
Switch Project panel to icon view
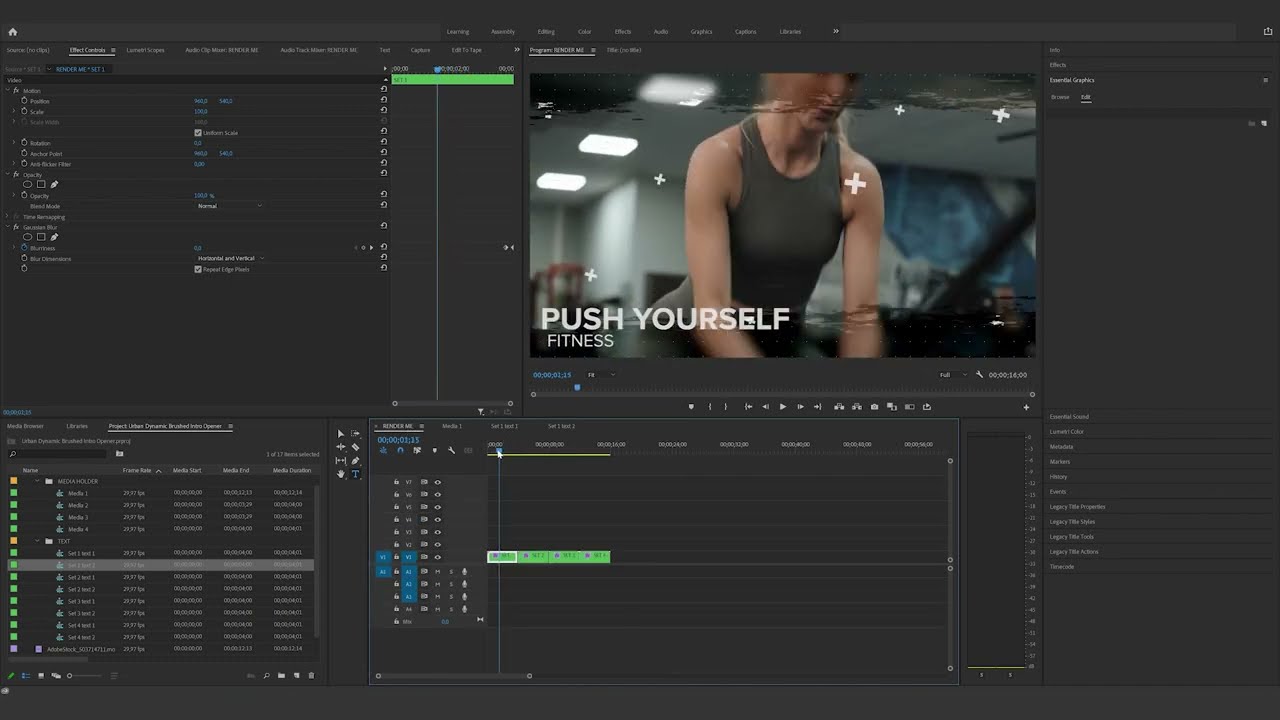coord(41,676)
